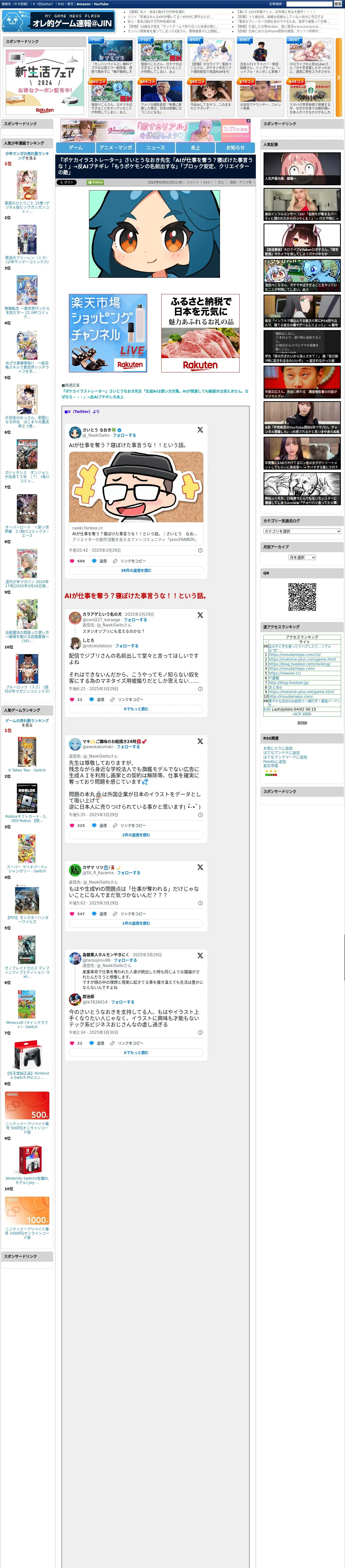
Task: Like the マキ tweet with 225 likes
Action: [72, 825]
